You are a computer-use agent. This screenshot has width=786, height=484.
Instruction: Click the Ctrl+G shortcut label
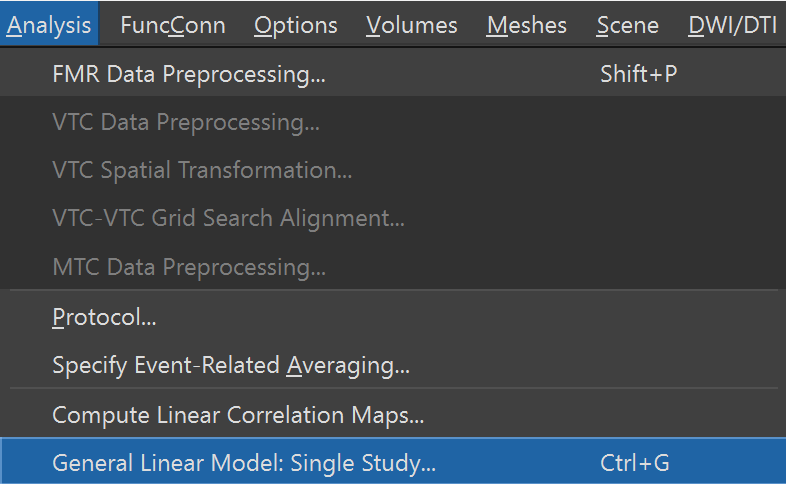(x=635, y=462)
